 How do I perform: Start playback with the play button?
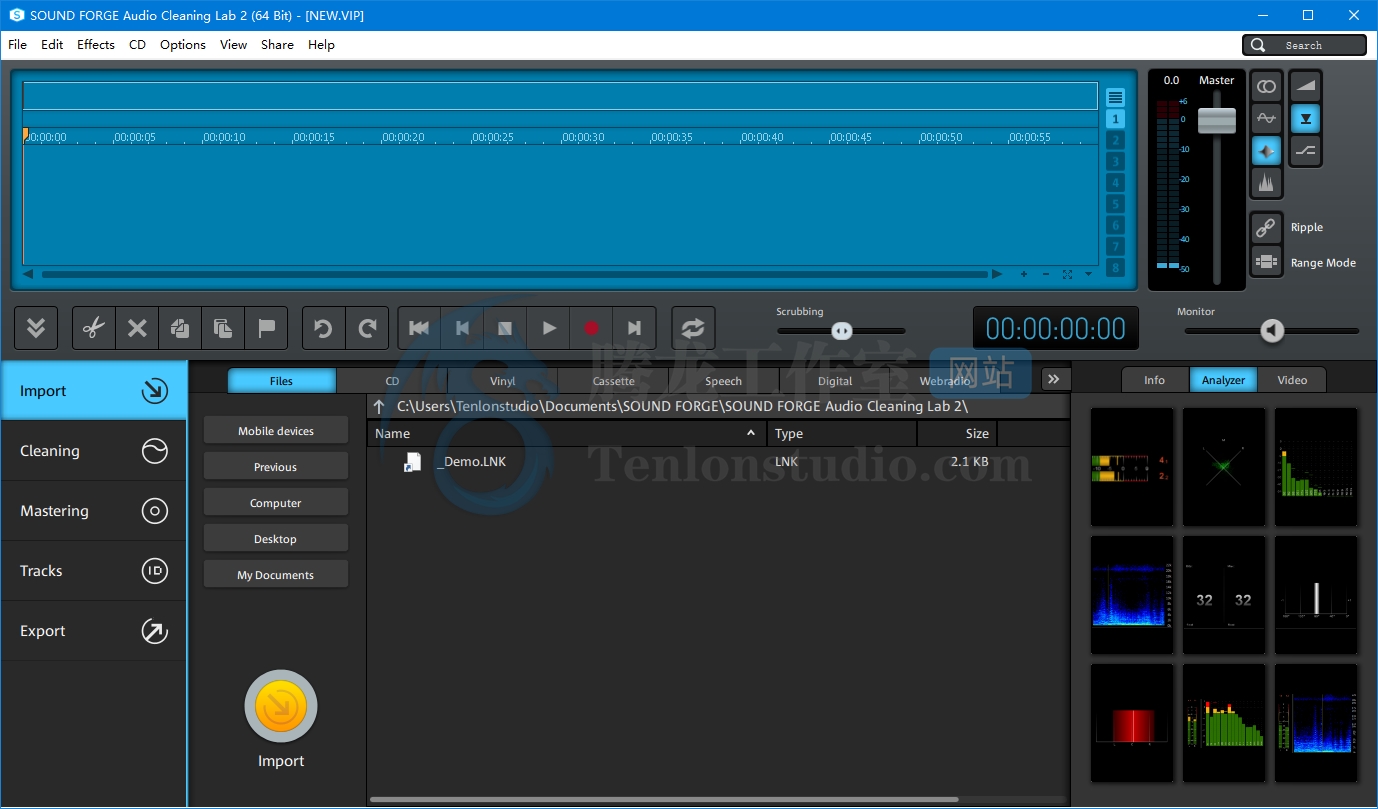(548, 328)
